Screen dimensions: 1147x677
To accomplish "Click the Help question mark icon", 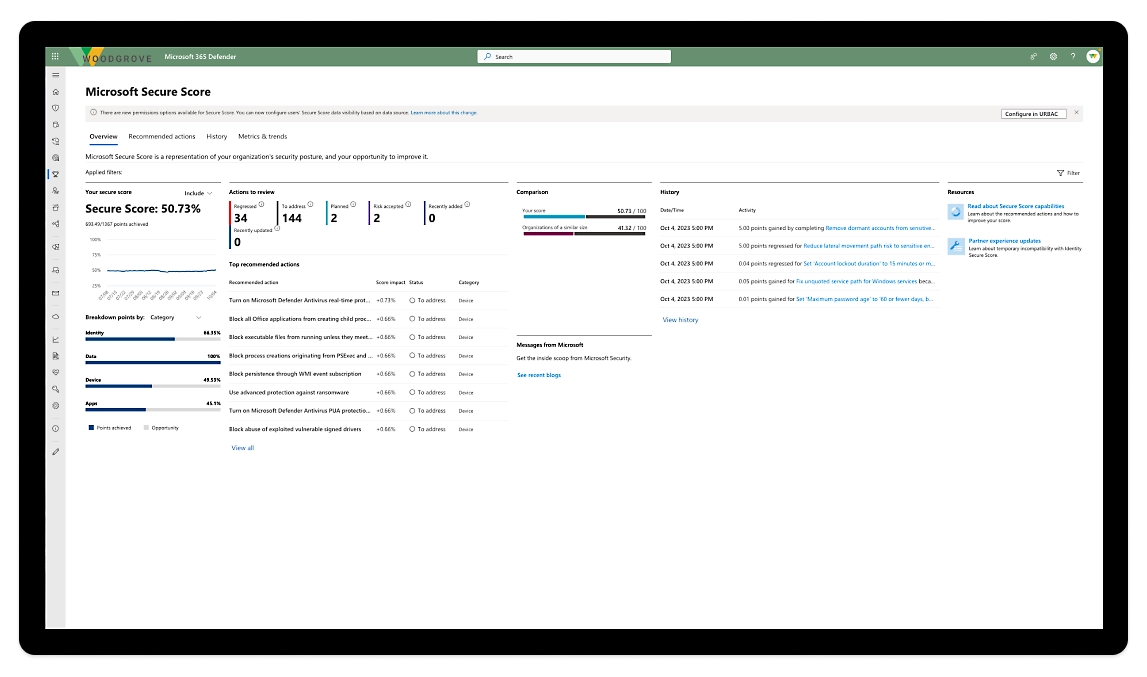I will tap(1072, 57).
